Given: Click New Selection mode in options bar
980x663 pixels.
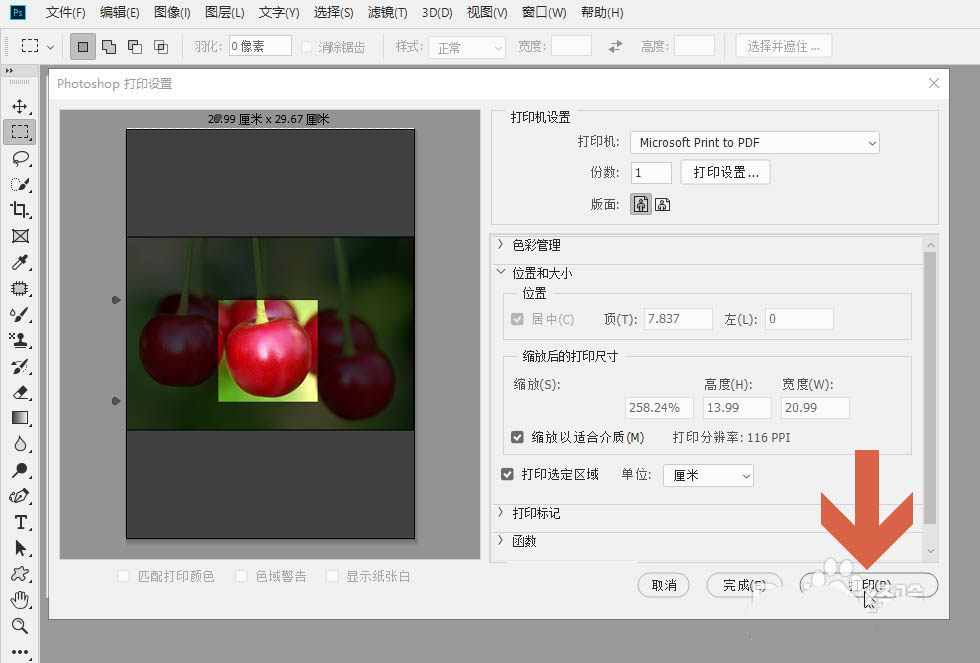Looking at the screenshot, I should (82, 47).
